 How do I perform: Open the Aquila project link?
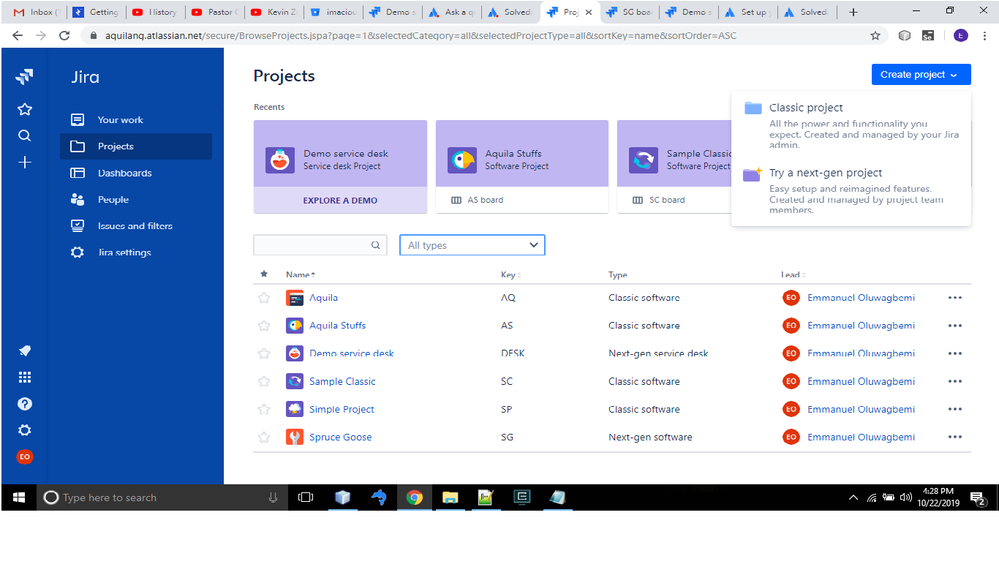click(x=324, y=298)
